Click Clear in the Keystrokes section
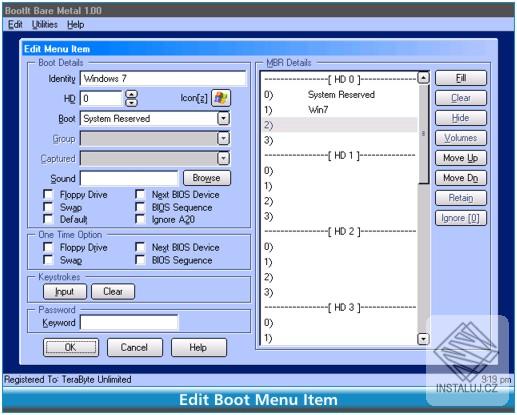This screenshot has width=517, height=415. 113,292
